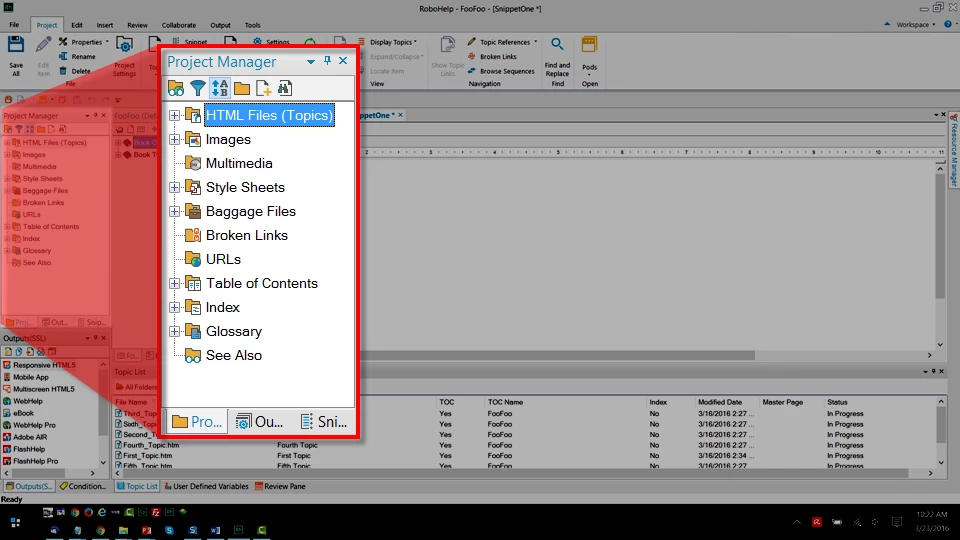The image size is (960, 540).
Task: Click the Delete trash icon in the ribbon
Action: tap(63, 71)
